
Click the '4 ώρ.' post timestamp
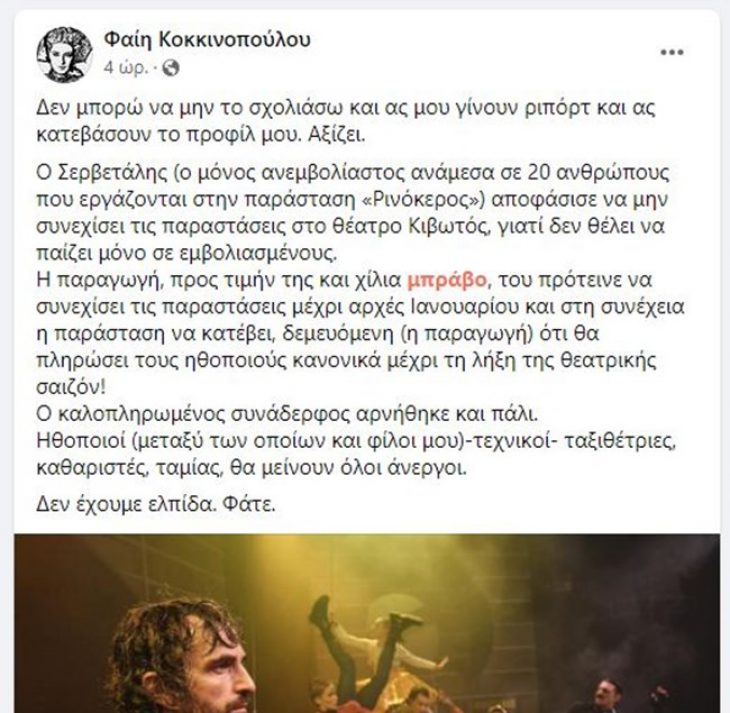pos(125,68)
